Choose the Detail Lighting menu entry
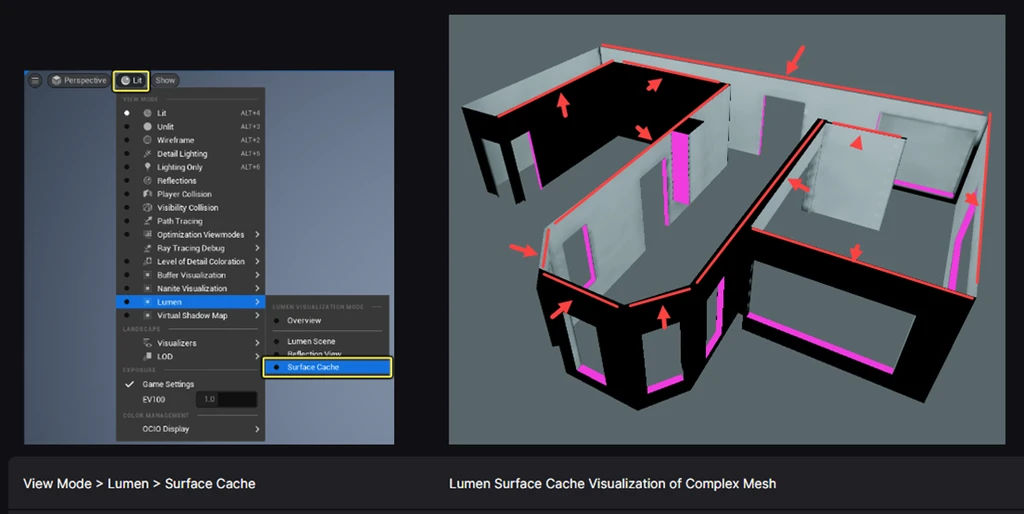 (x=190, y=153)
